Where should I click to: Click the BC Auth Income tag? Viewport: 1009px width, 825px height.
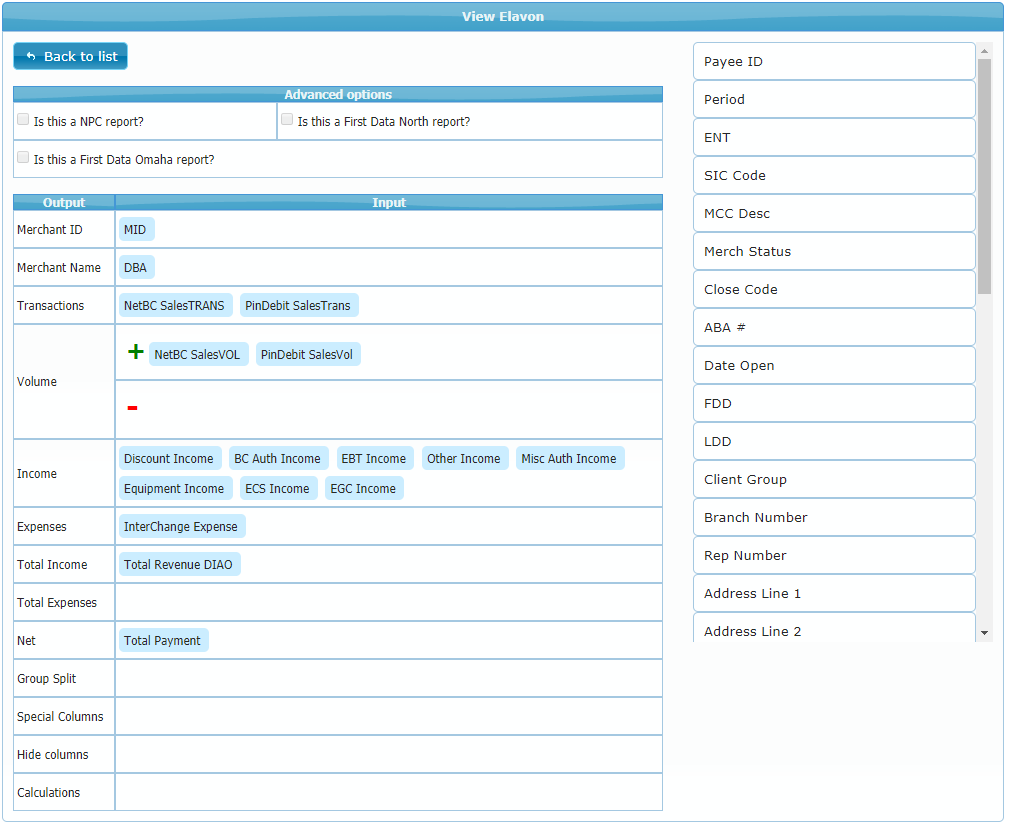278,459
